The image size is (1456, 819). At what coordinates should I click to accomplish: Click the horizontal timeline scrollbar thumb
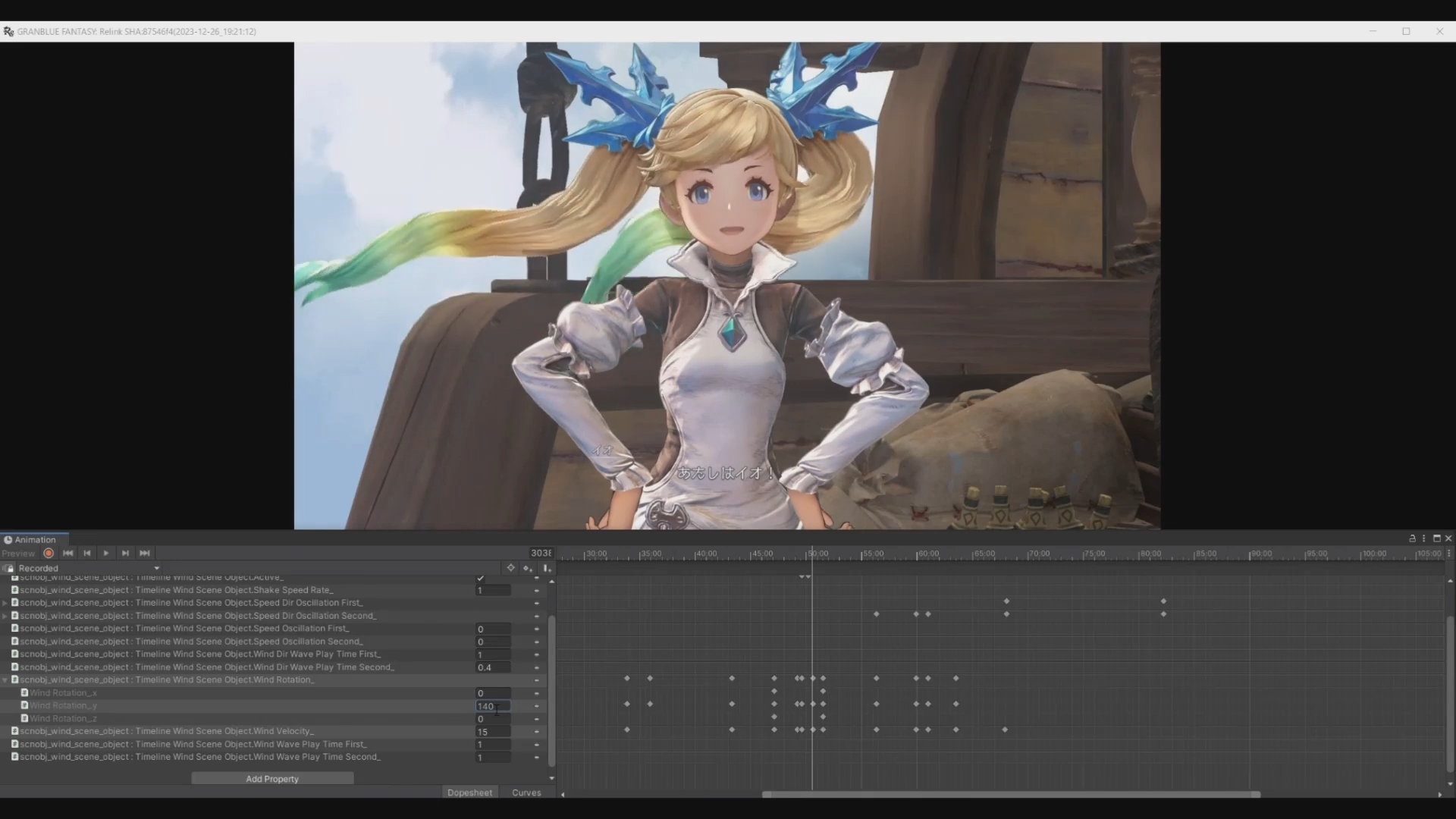tap(1011, 795)
